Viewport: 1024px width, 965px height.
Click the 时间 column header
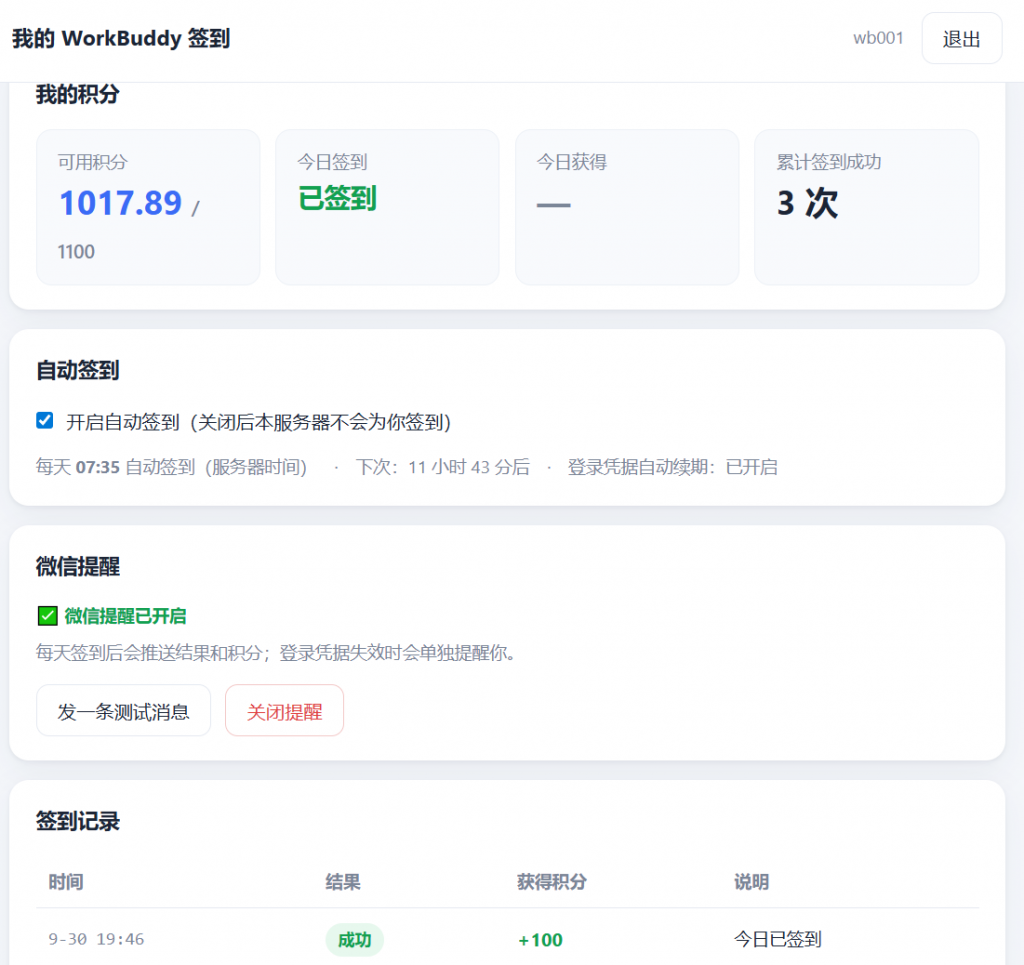coord(66,882)
